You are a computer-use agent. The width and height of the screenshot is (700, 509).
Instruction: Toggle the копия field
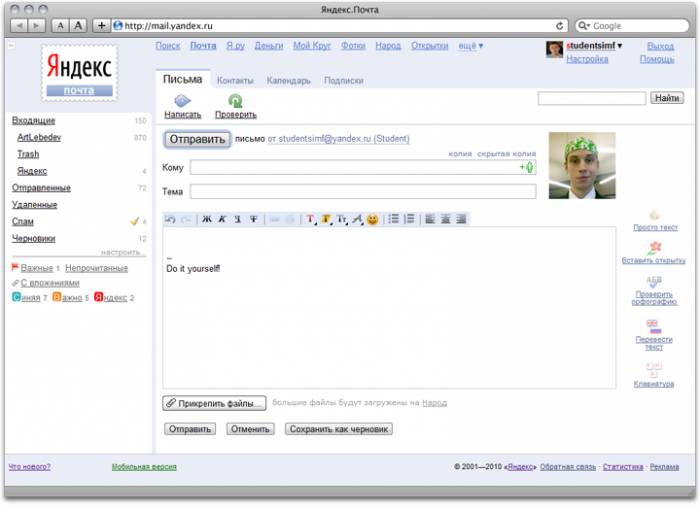pos(460,154)
